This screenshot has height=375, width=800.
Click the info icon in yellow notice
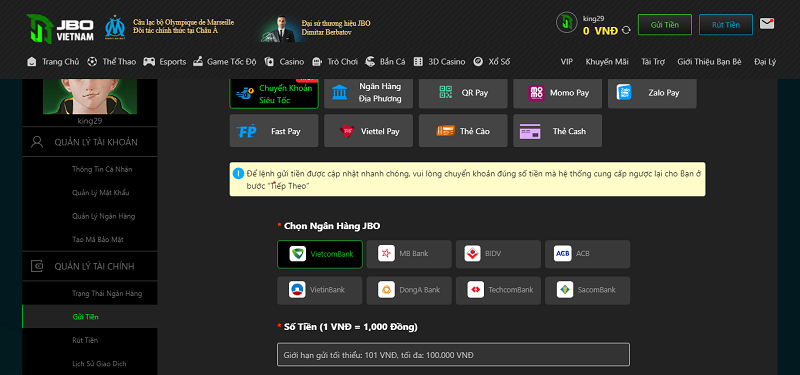pos(238,173)
